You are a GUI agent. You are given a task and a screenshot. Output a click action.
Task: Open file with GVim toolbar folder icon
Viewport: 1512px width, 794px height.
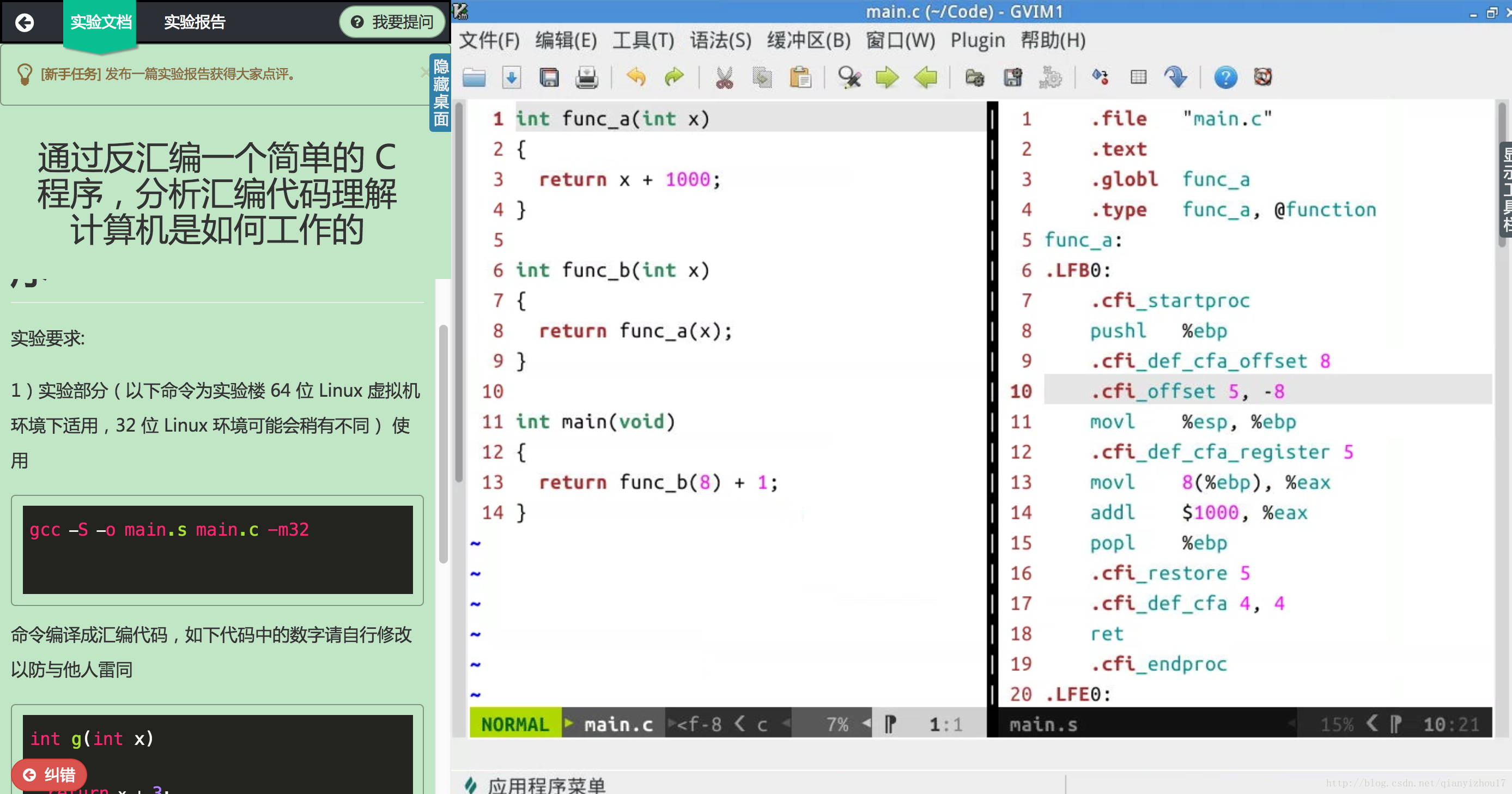tap(473, 77)
